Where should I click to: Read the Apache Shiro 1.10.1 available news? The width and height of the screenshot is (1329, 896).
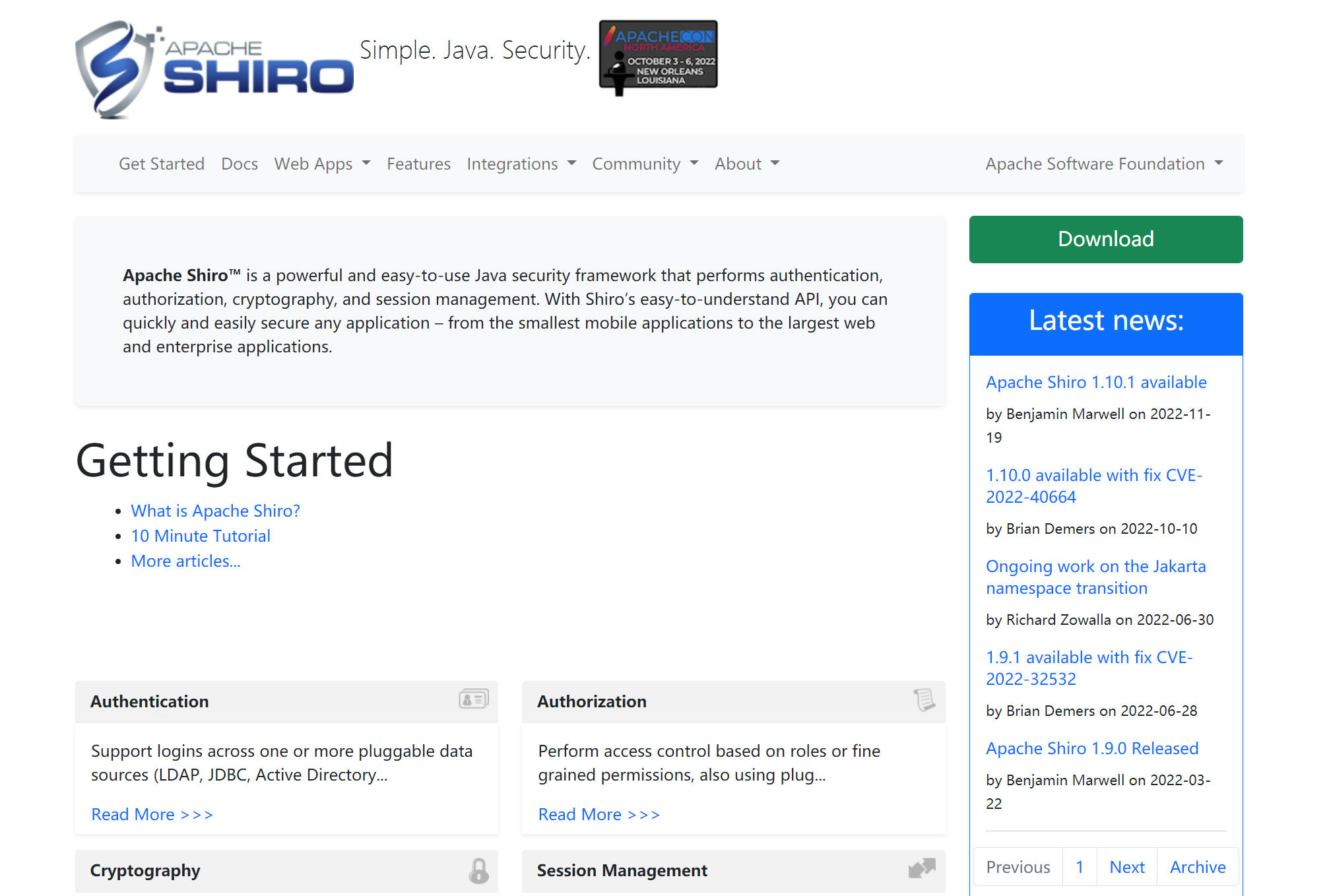pyautogui.click(x=1095, y=382)
